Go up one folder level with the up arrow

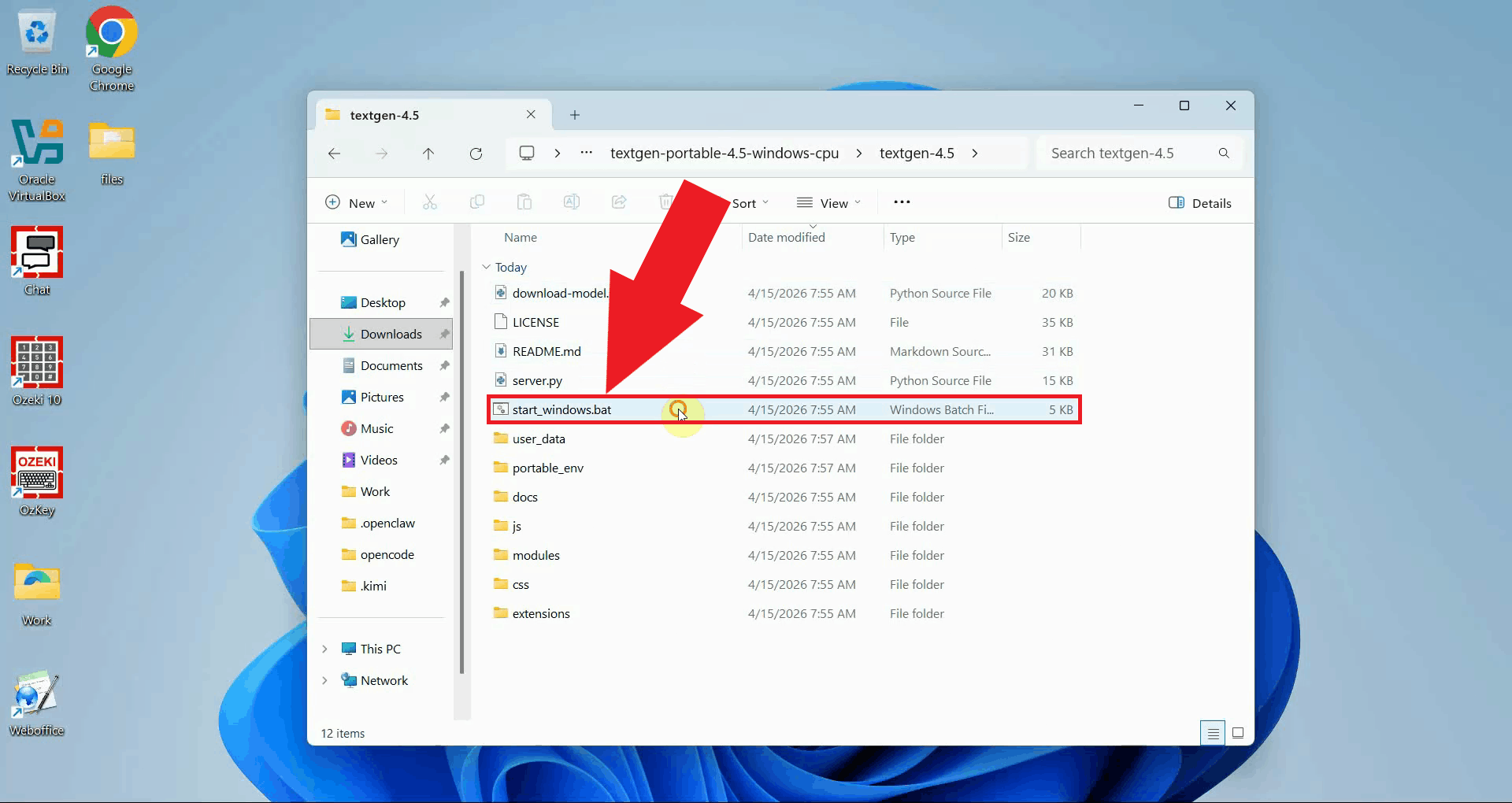pyautogui.click(x=428, y=154)
